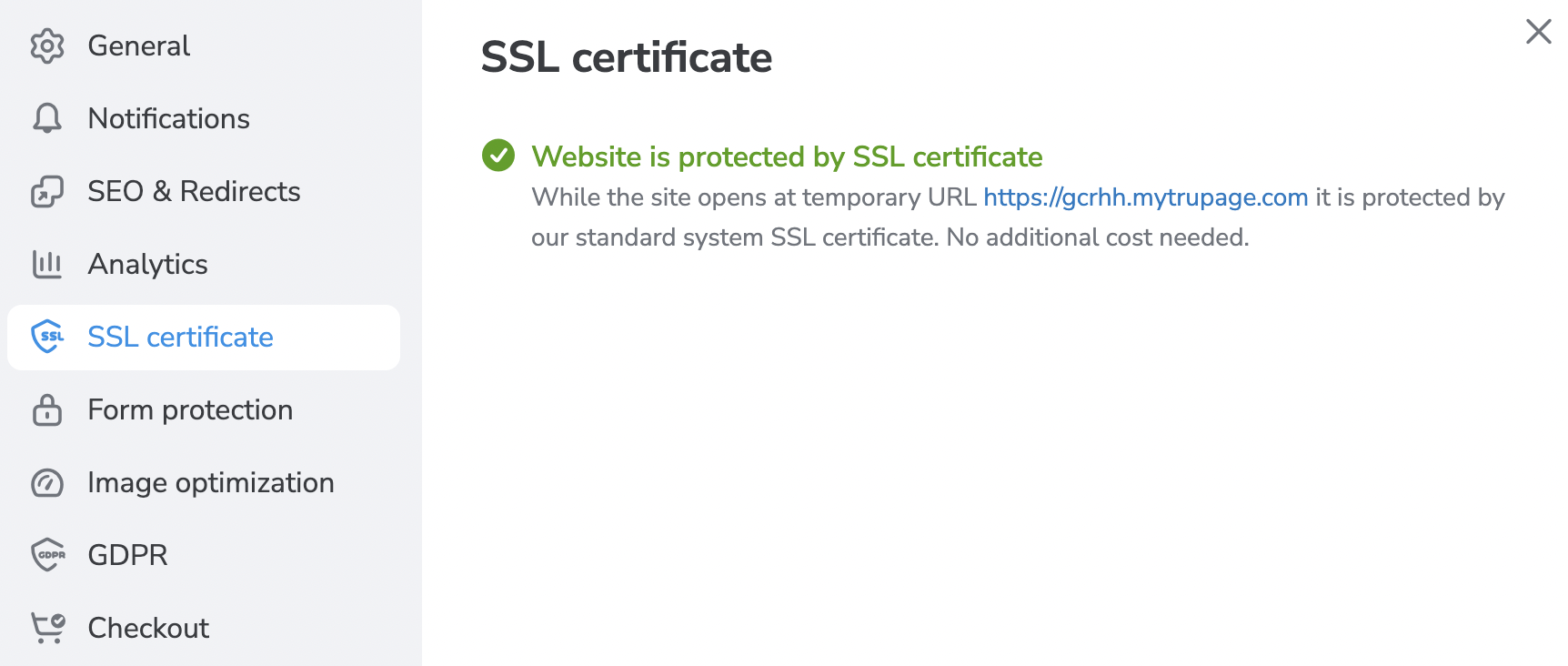Switch to the Notifications section

(168, 118)
